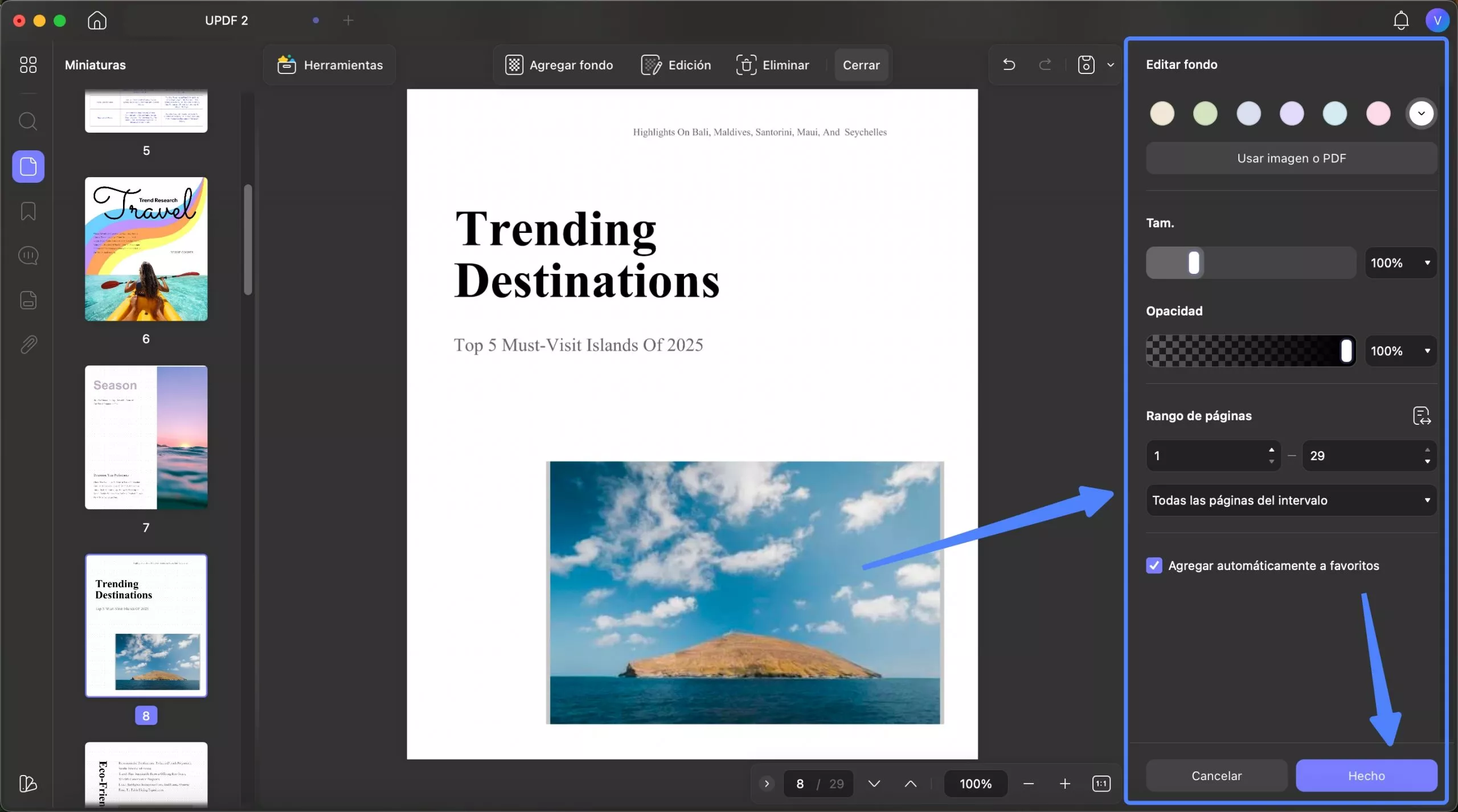Open the document fields sidebar icon

(x=28, y=300)
